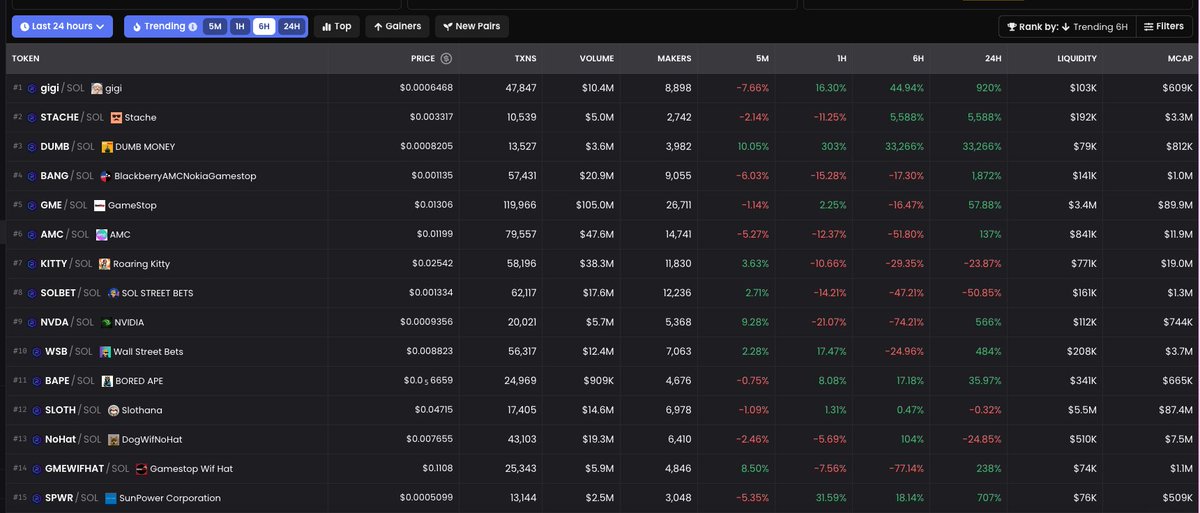
Task: Open the Gainers view
Action: 398,26
